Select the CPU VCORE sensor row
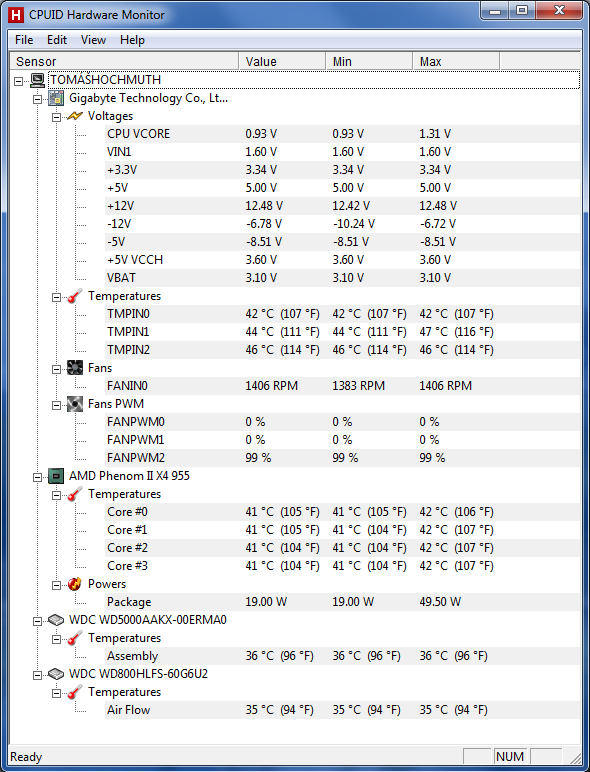The image size is (590, 772). [x=342, y=134]
